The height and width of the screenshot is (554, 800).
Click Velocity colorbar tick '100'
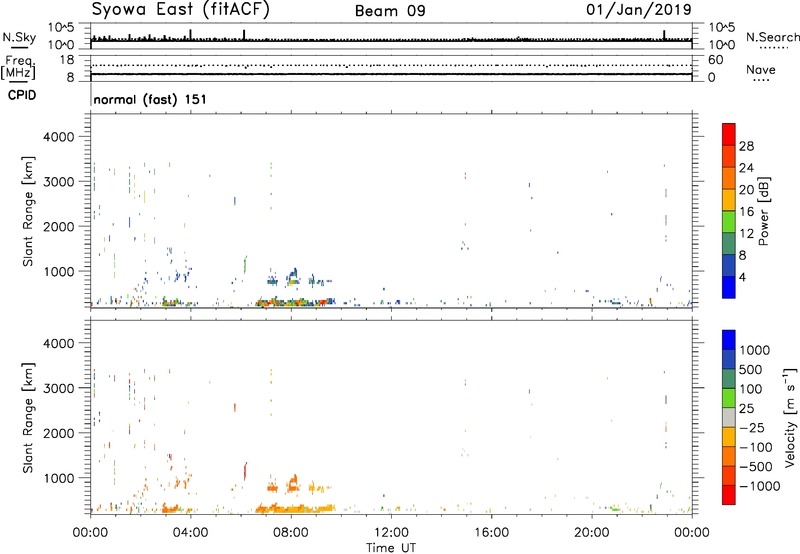pyautogui.click(x=751, y=389)
